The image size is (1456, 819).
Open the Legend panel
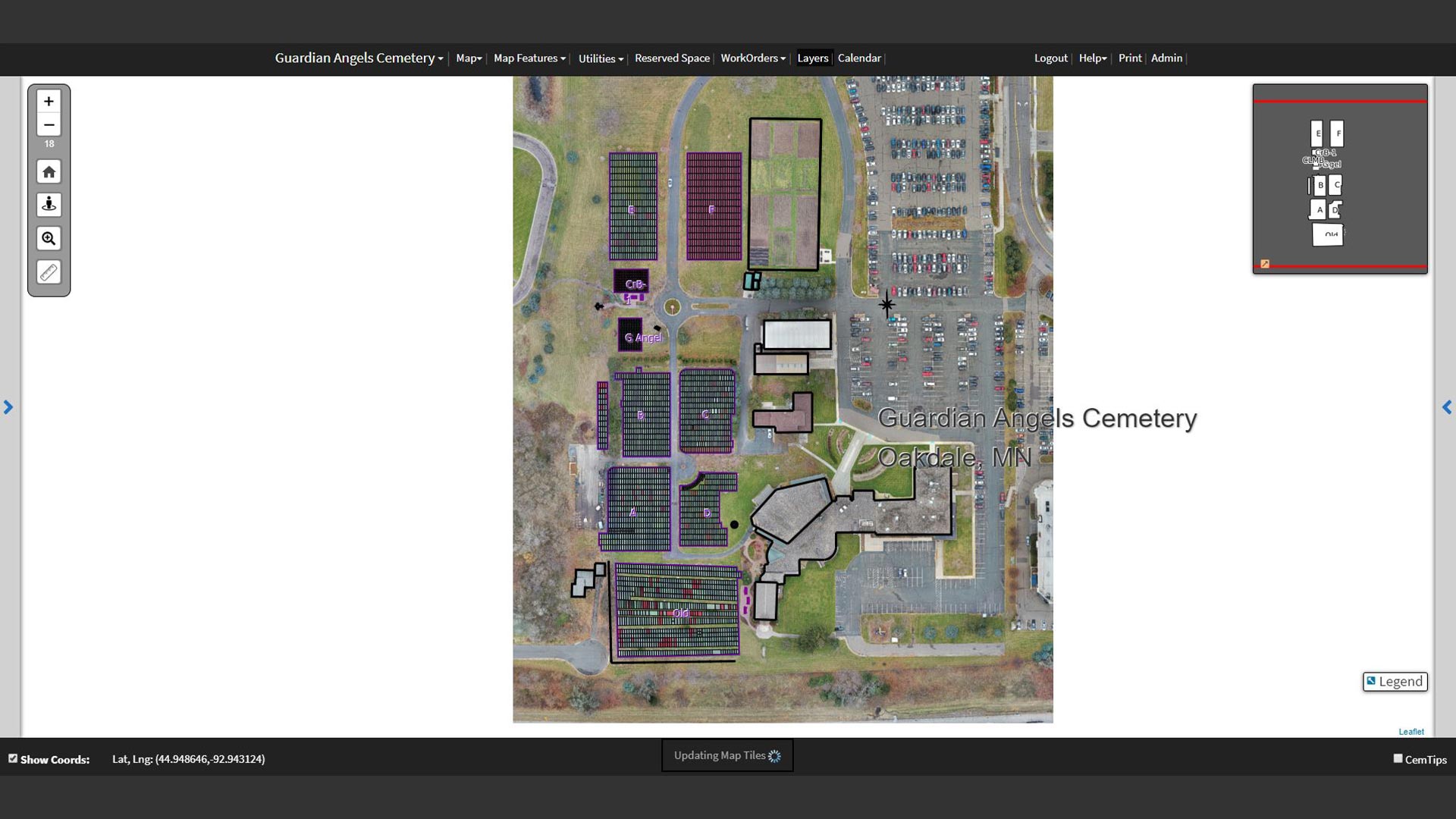click(x=1395, y=681)
